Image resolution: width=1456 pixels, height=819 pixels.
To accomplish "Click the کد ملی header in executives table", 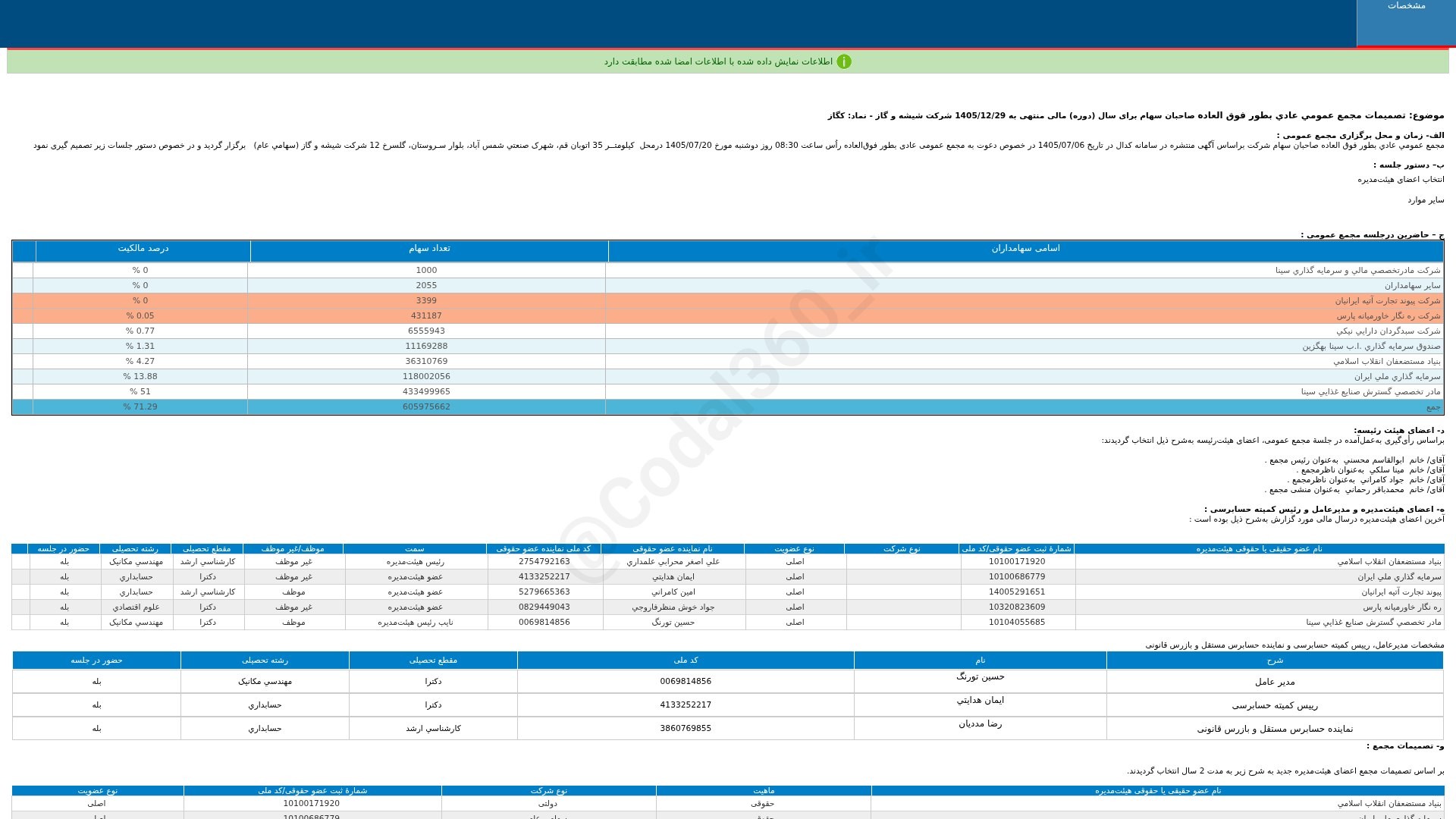I will 686,661.
